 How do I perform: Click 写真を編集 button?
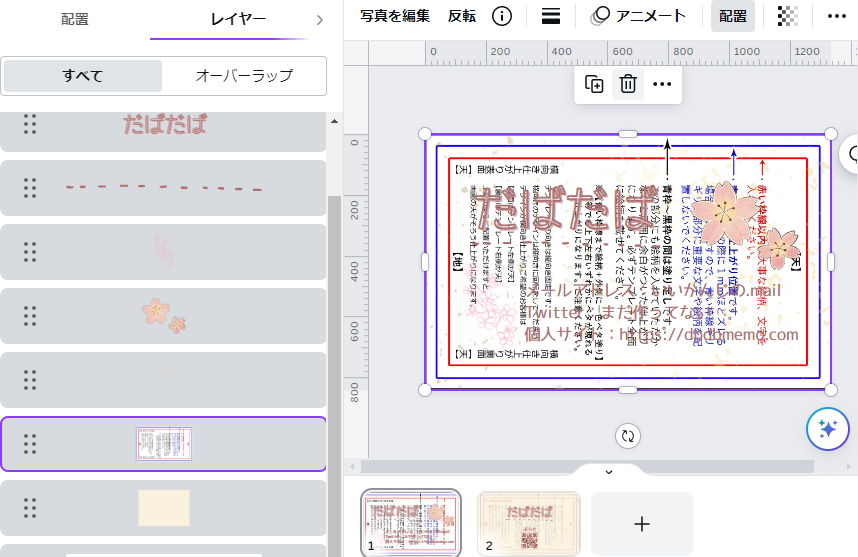(x=395, y=16)
